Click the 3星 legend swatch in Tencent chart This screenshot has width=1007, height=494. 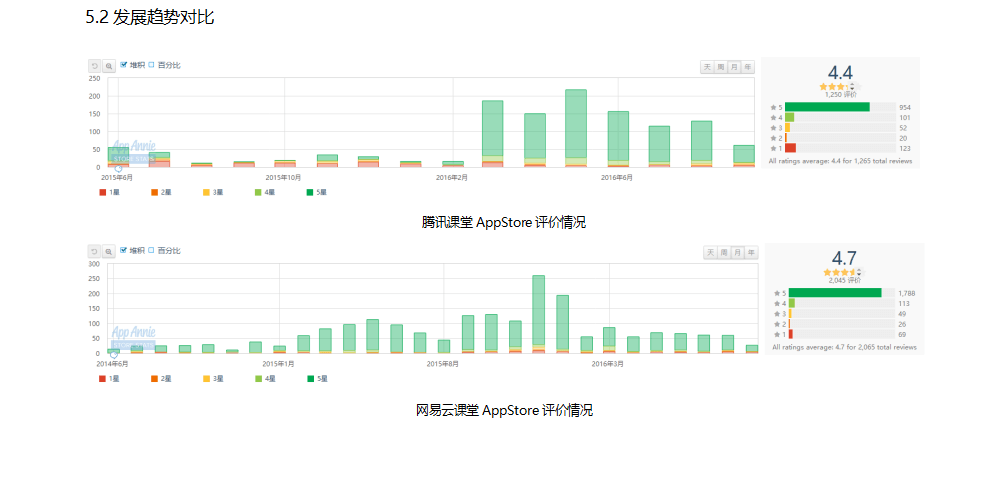point(206,191)
